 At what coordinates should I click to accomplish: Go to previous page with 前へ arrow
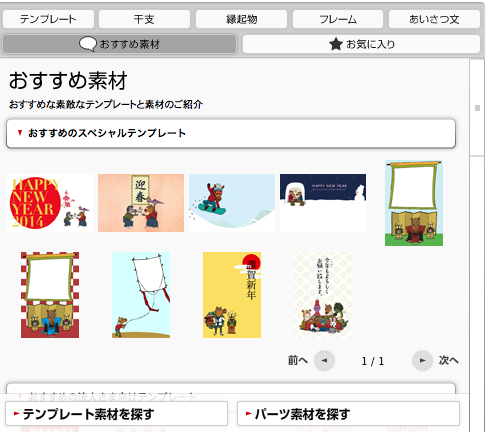tap(324, 361)
